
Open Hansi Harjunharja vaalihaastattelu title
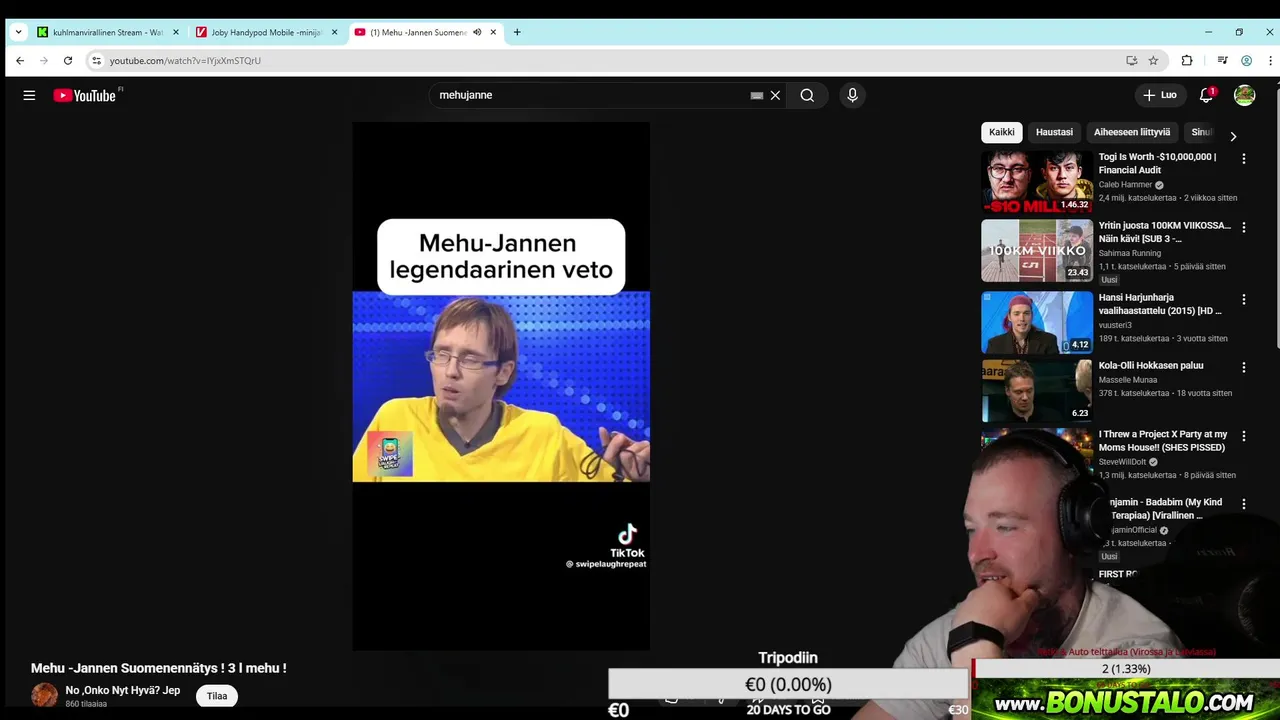[x=1160, y=304]
